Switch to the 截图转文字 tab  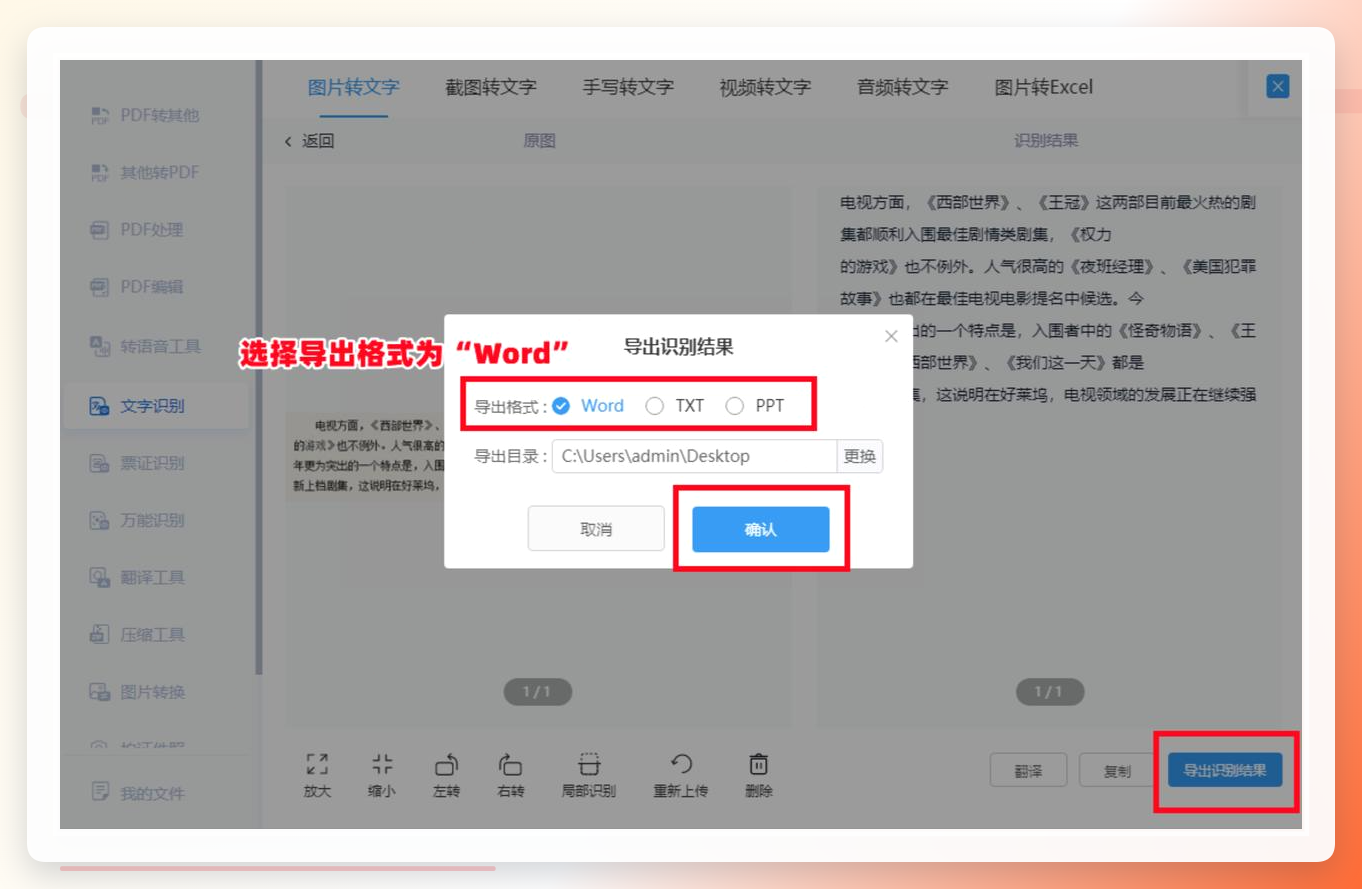coord(491,87)
